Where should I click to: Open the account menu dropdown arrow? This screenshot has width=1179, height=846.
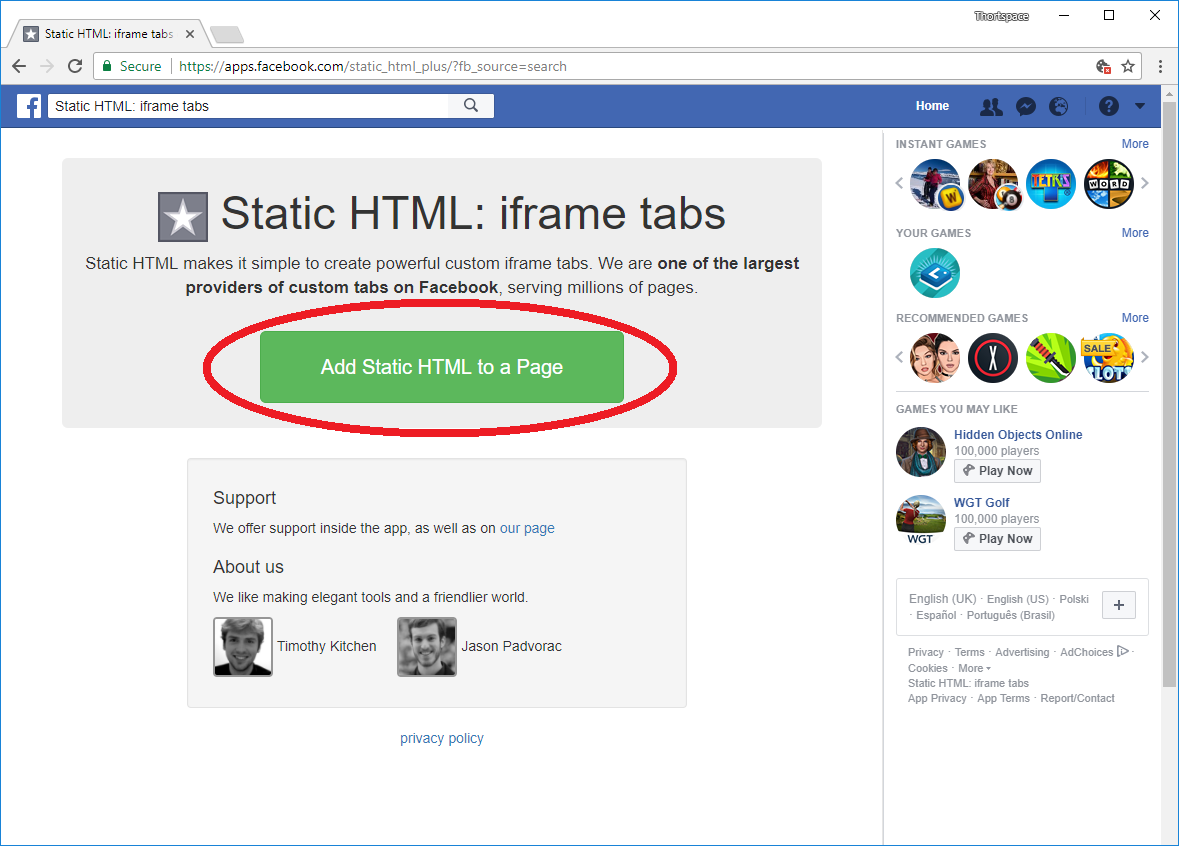tap(1140, 106)
